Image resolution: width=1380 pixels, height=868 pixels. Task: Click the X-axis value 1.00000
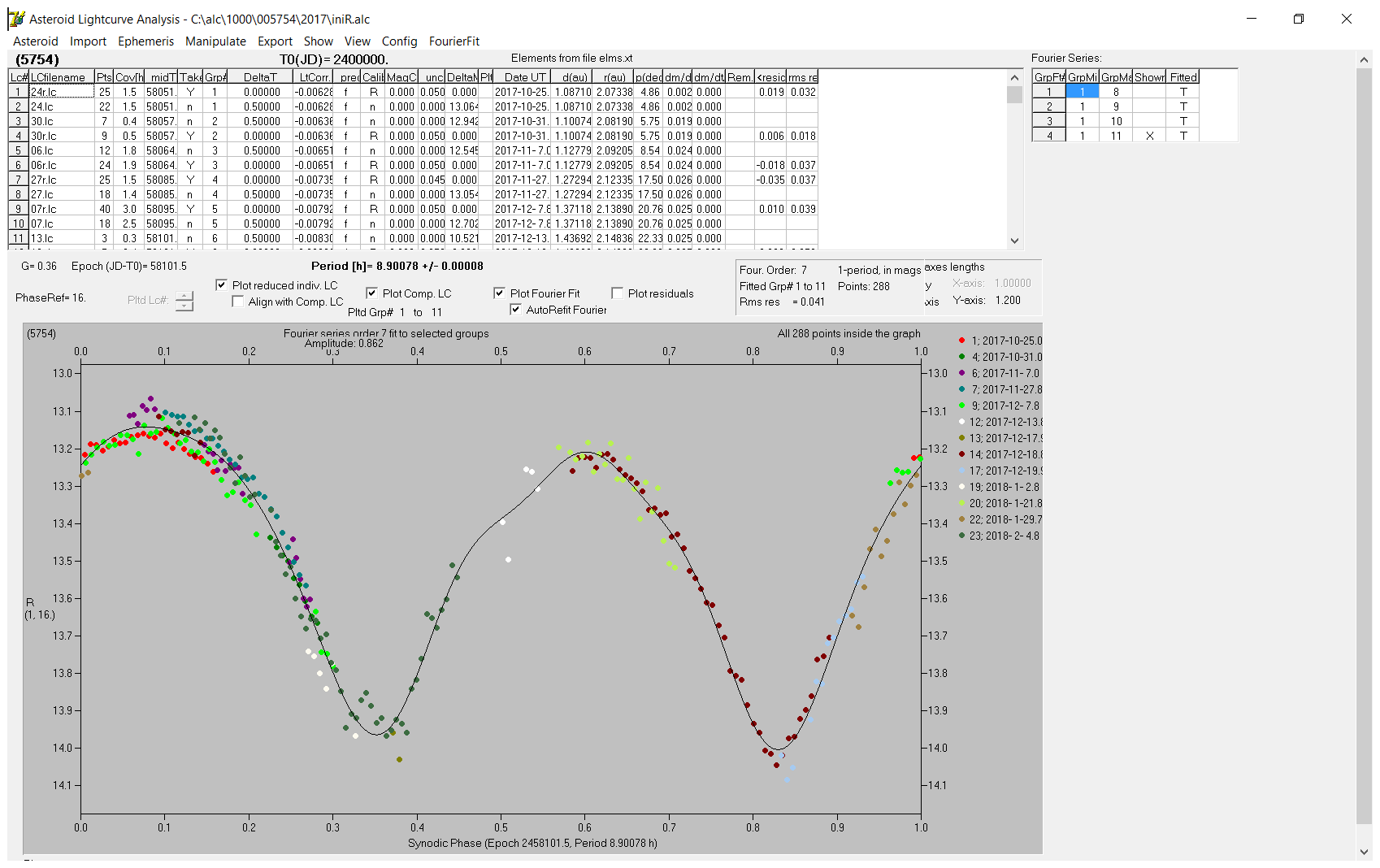pos(1013,283)
